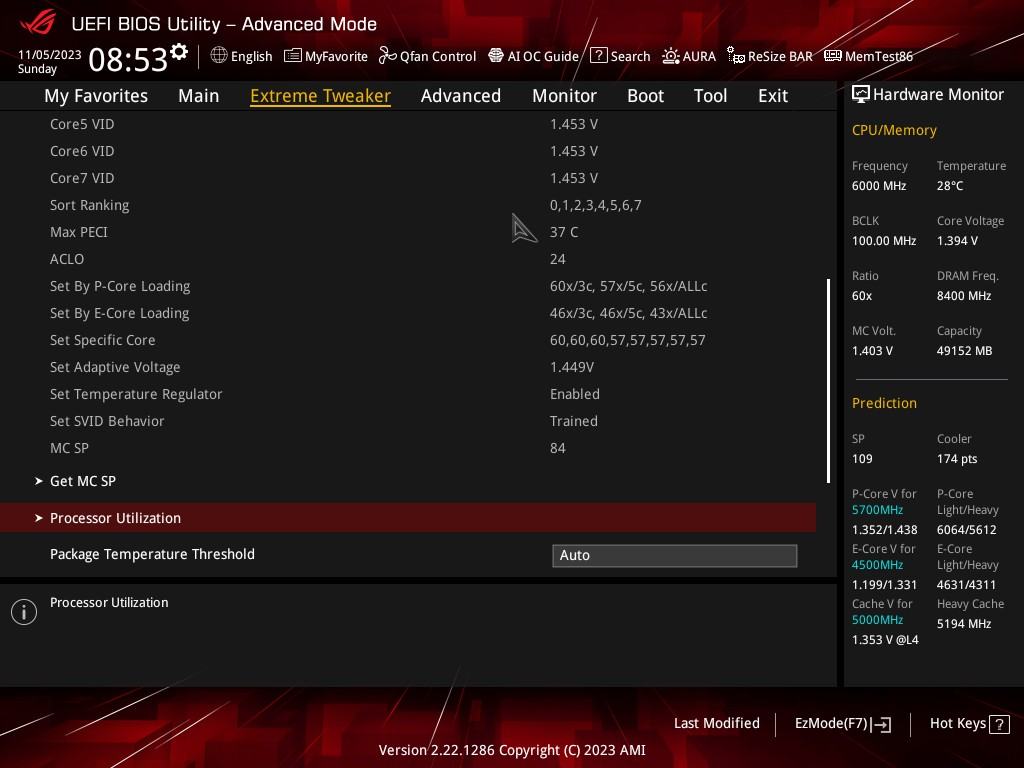This screenshot has width=1024, height=768.
Task: Open Package Temperature Threshold Auto field
Action: pyautogui.click(x=675, y=555)
